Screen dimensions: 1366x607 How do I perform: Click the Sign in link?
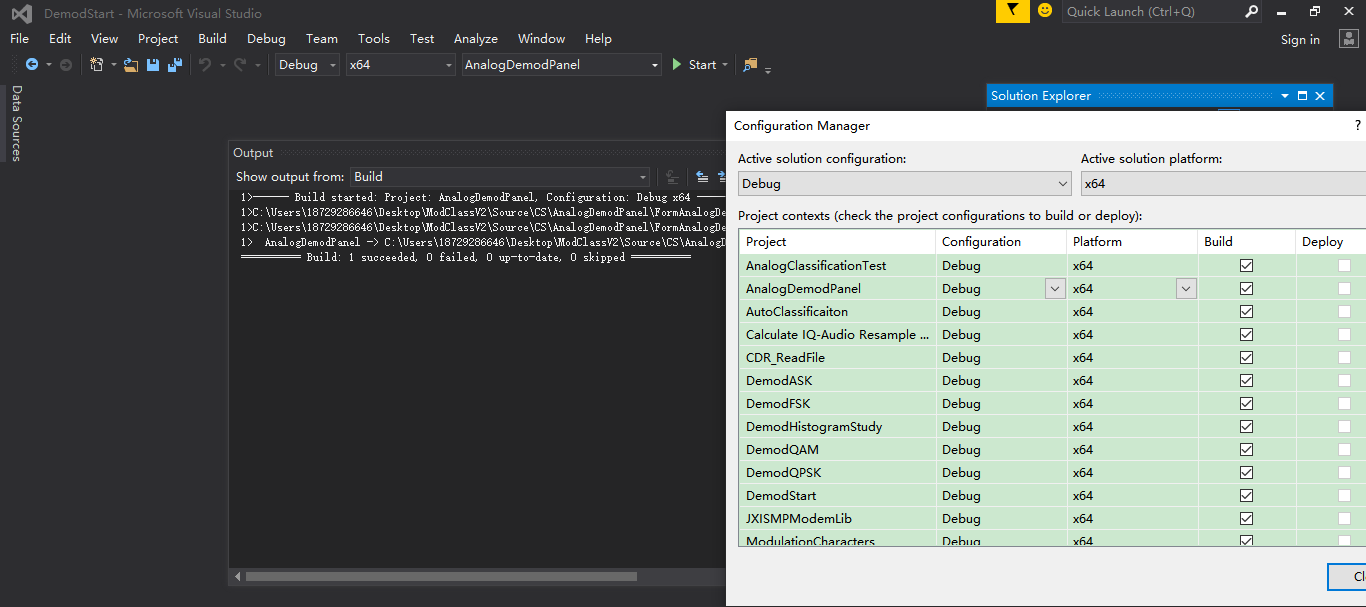coord(1300,40)
